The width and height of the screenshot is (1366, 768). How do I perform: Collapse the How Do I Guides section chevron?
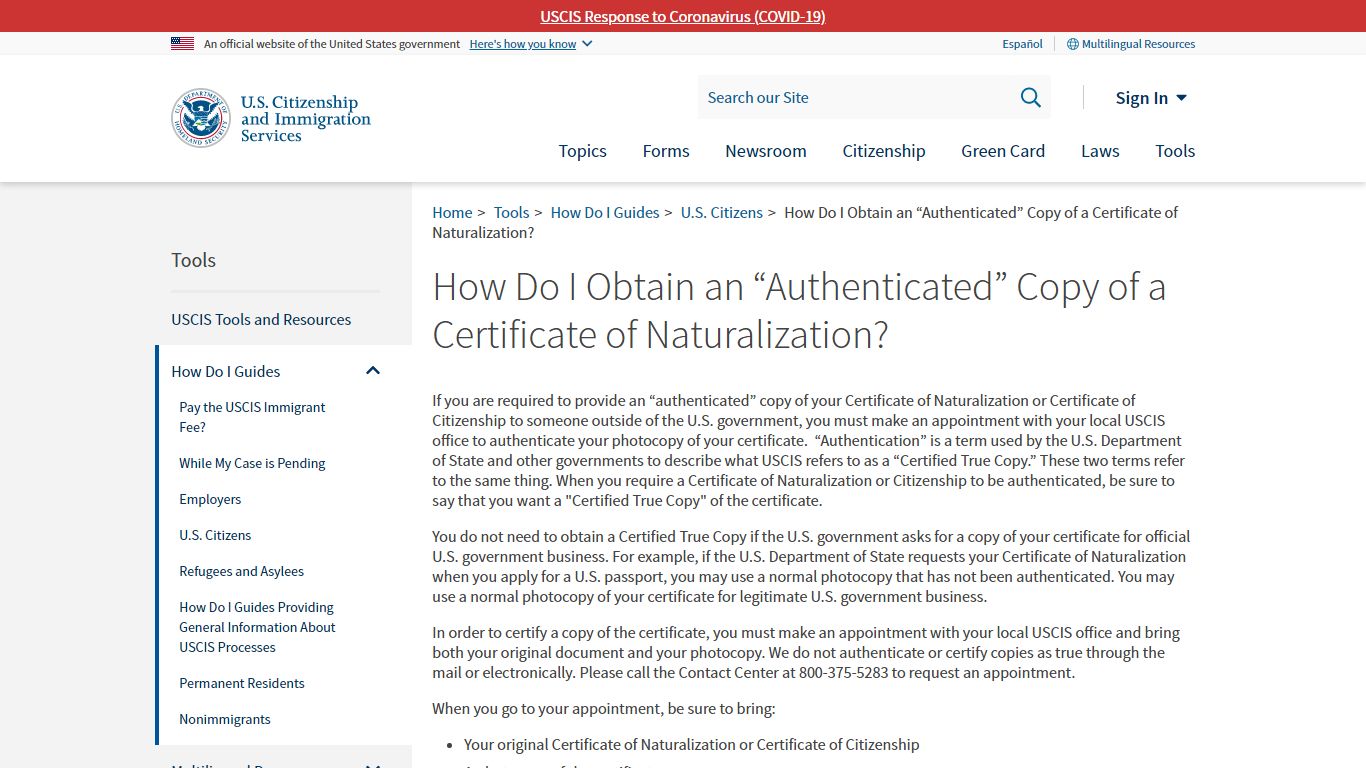click(x=373, y=371)
